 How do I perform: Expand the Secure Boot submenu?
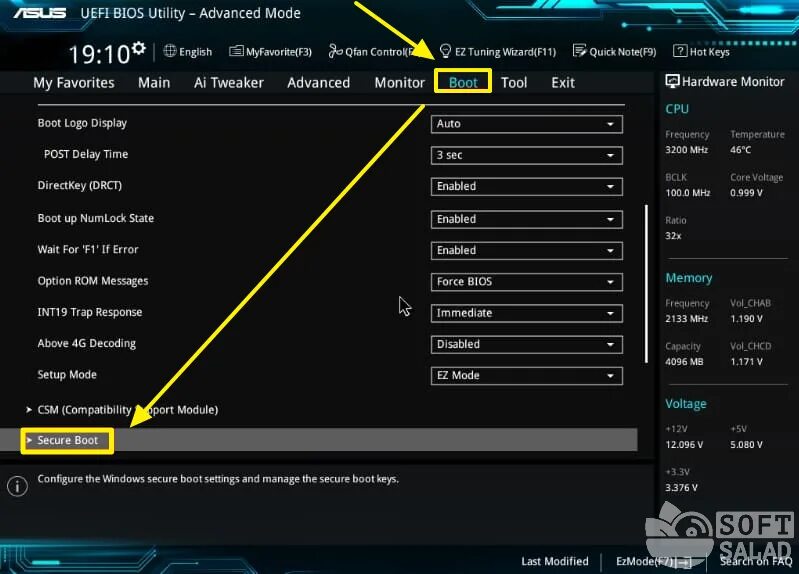[x=318, y=440]
